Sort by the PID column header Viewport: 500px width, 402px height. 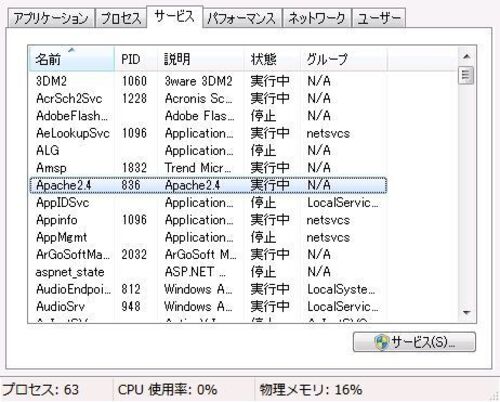coord(136,59)
